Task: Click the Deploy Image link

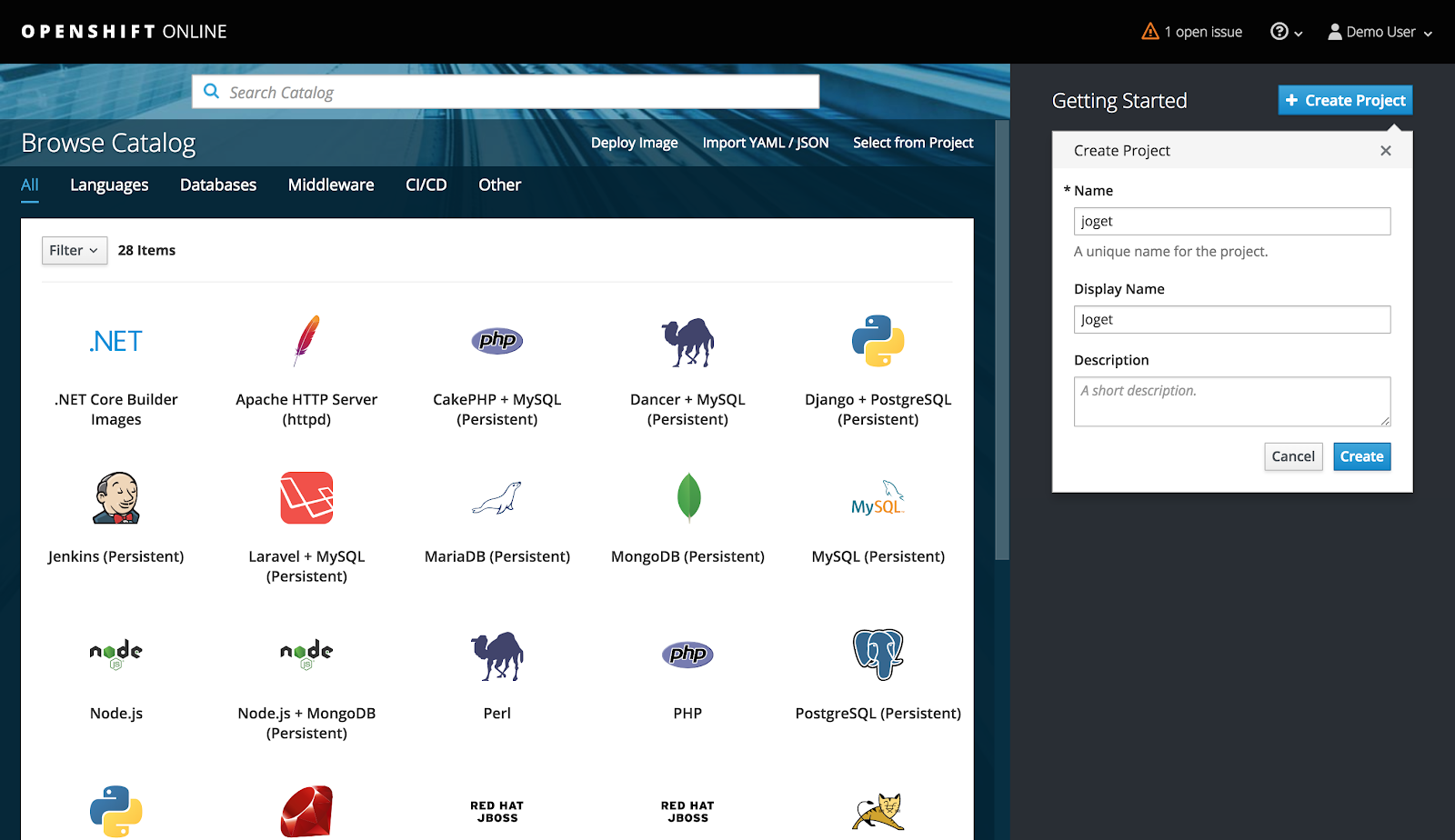Action: coord(635,143)
